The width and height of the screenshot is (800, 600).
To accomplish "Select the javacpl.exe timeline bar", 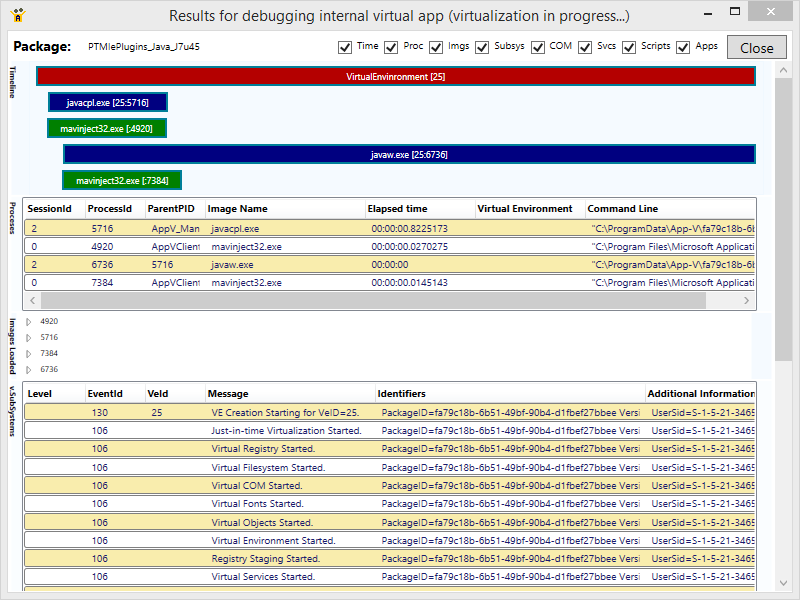I will click(x=106, y=102).
